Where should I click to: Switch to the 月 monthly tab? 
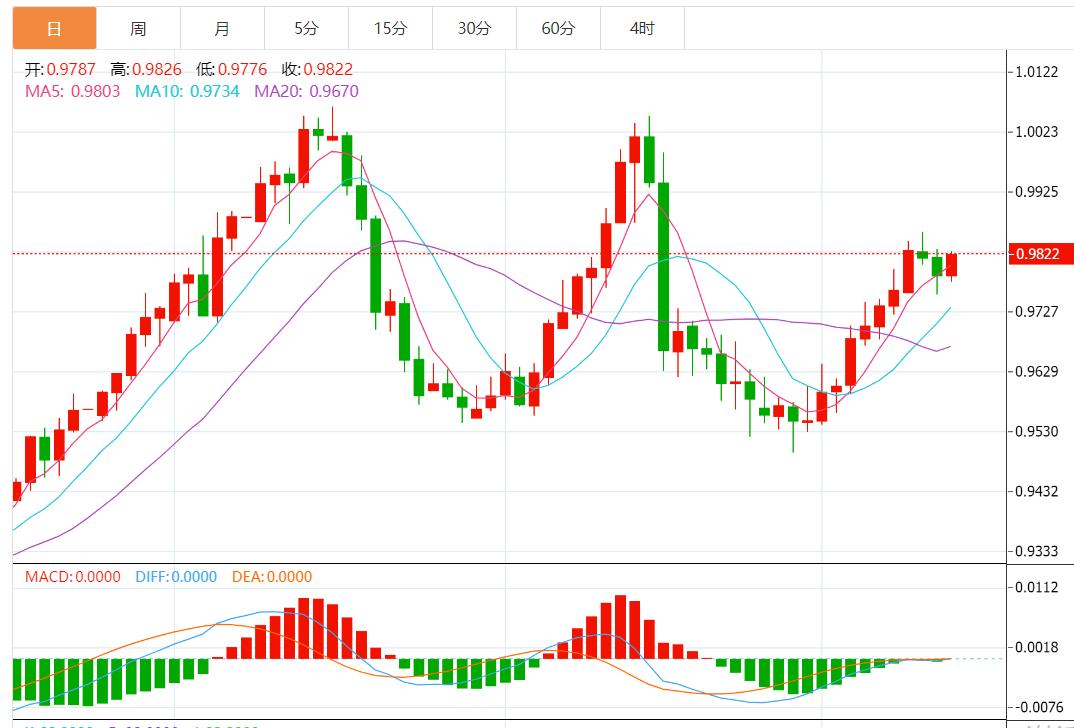pyautogui.click(x=223, y=29)
